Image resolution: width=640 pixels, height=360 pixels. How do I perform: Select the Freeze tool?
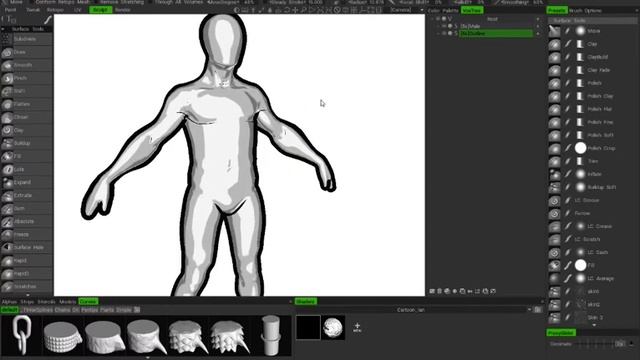point(27,235)
